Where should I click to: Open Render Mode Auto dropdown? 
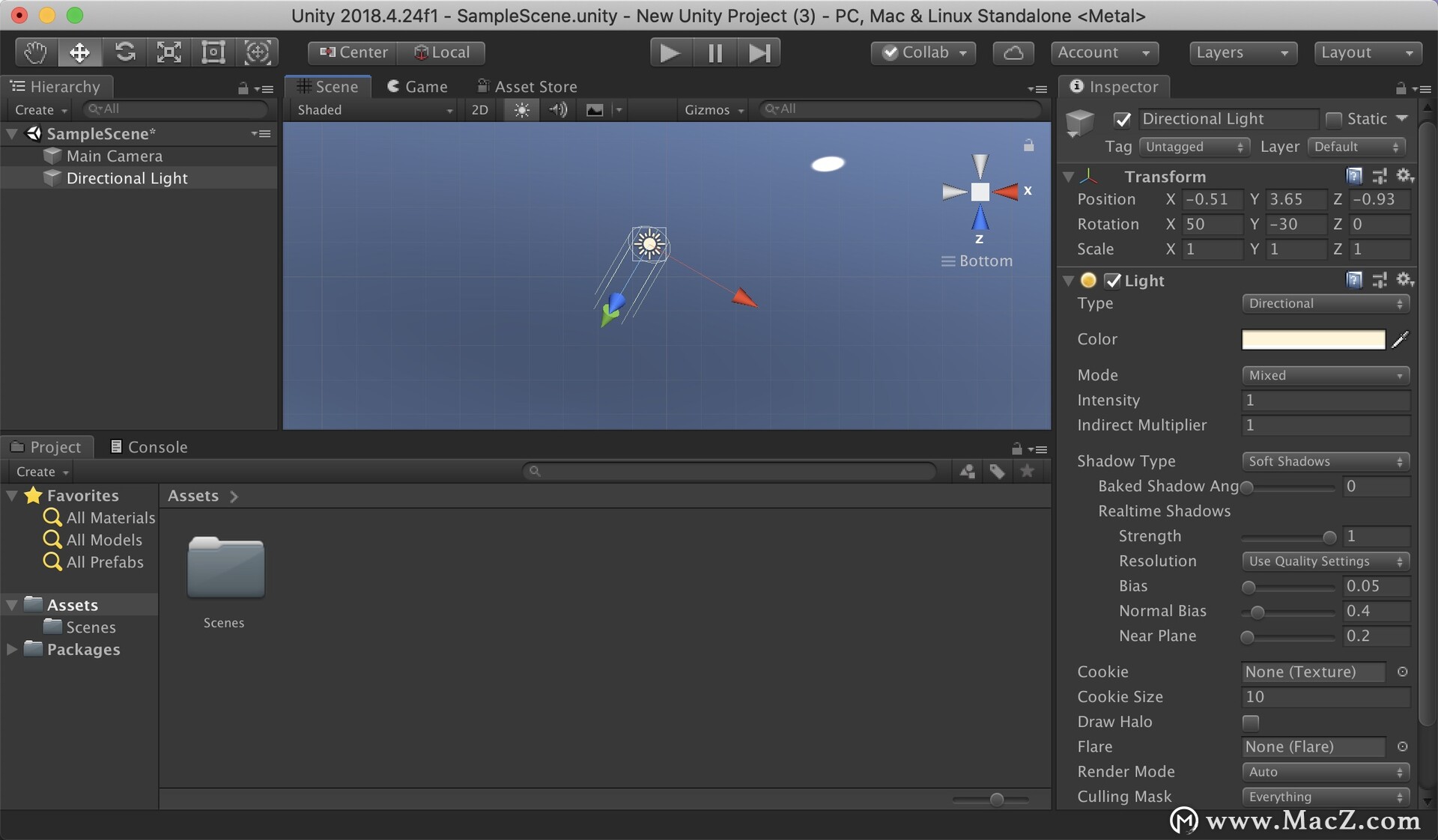coord(1326,771)
